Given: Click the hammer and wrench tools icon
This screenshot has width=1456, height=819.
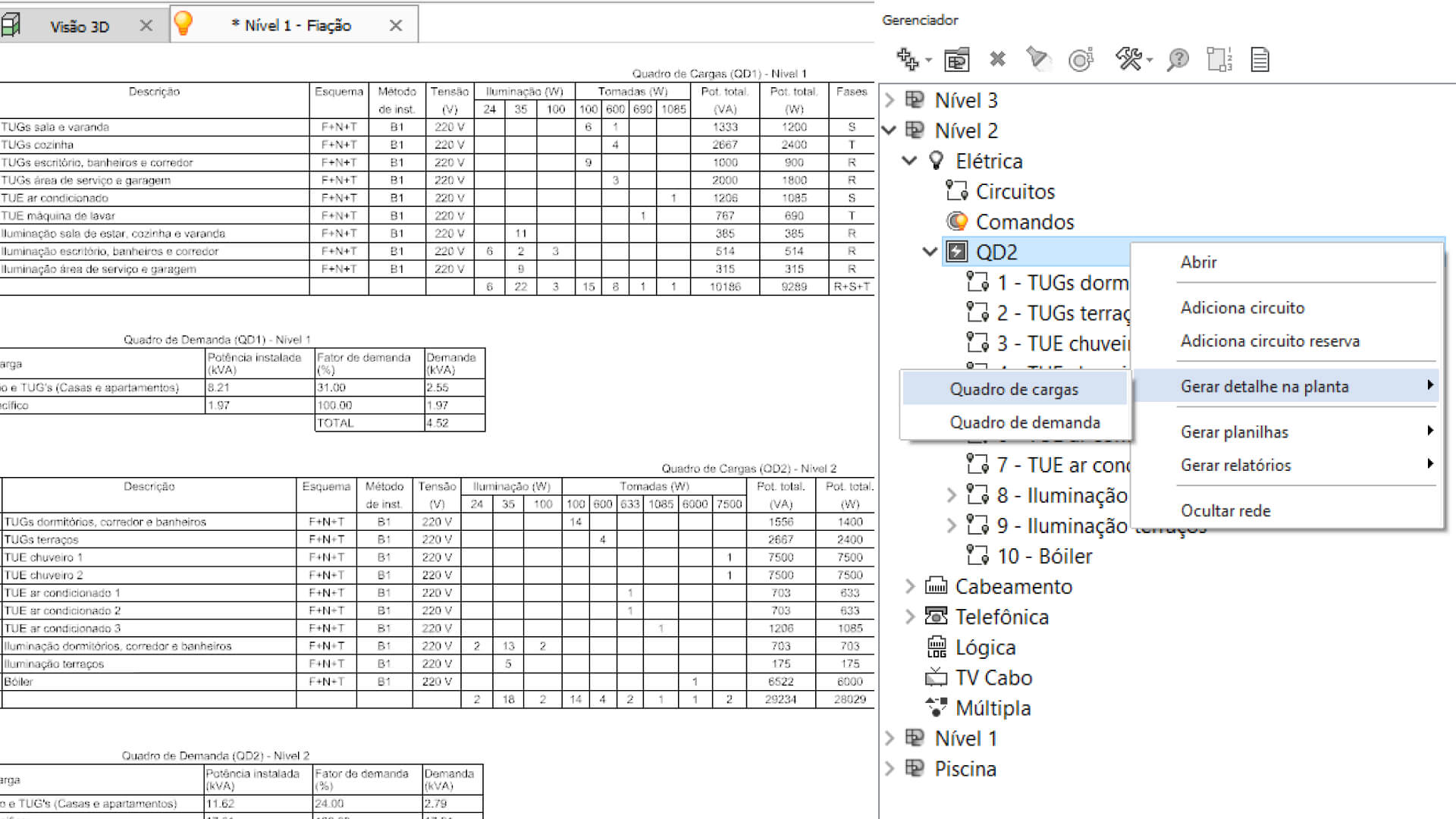Looking at the screenshot, I should pos(1128,58).
